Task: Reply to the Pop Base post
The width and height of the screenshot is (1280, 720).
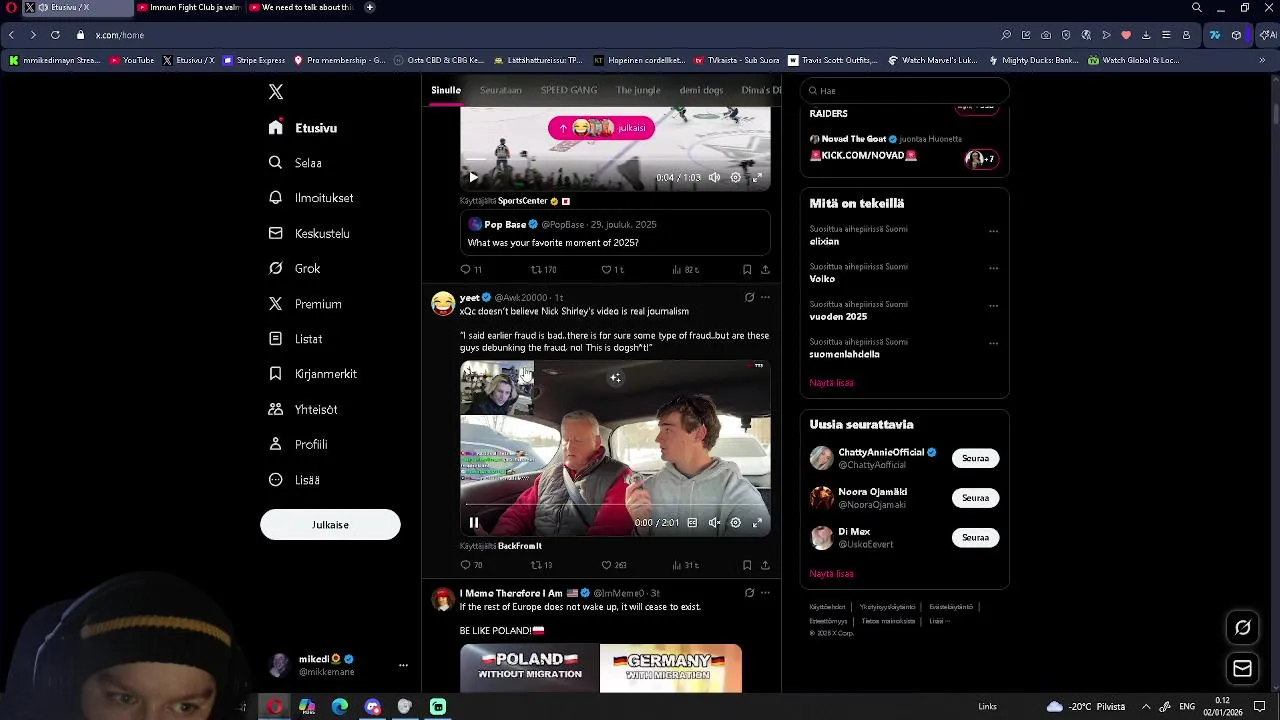Action: [470, 270]
